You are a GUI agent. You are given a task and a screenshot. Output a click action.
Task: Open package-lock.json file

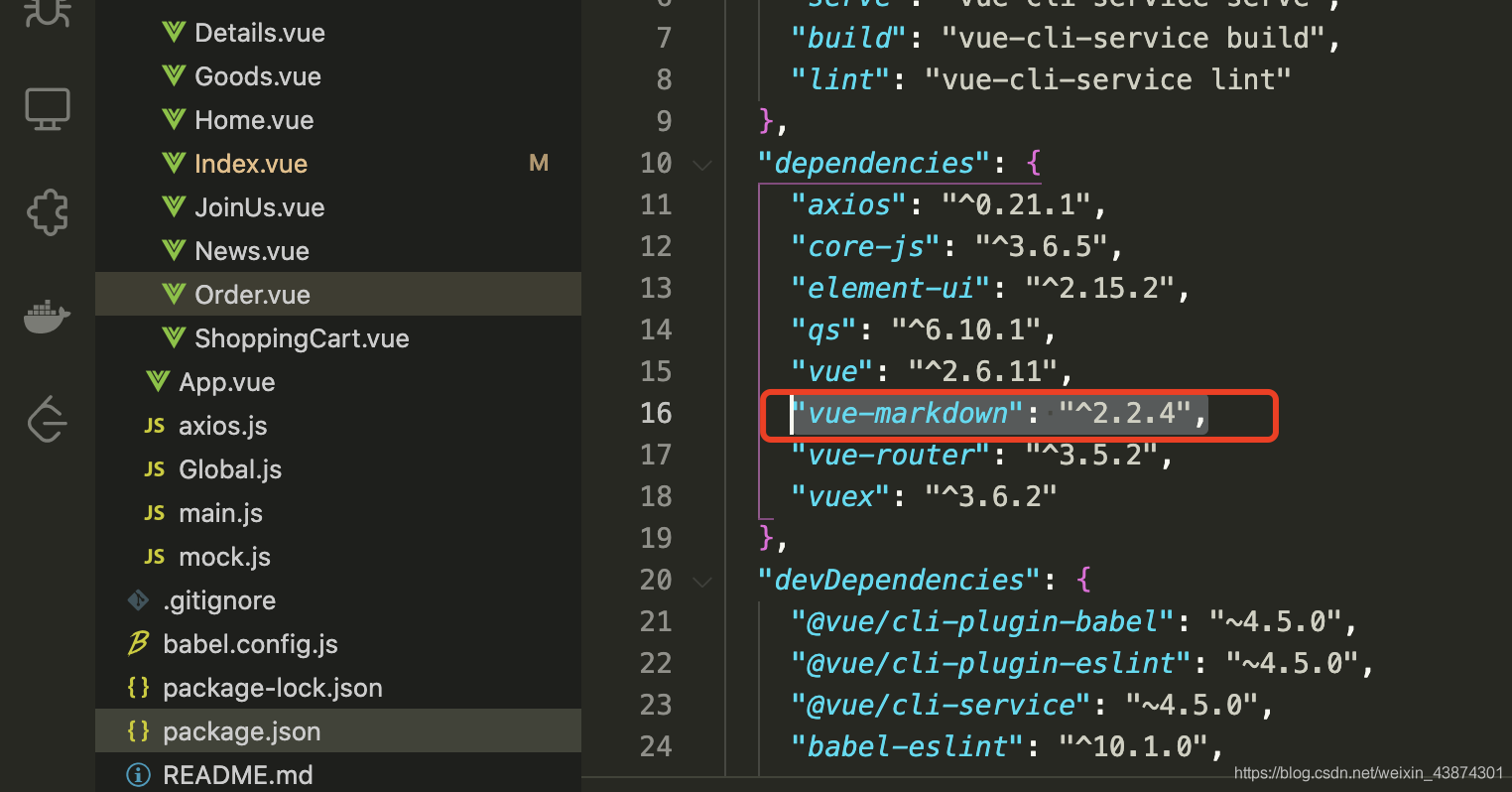point(273,688)
